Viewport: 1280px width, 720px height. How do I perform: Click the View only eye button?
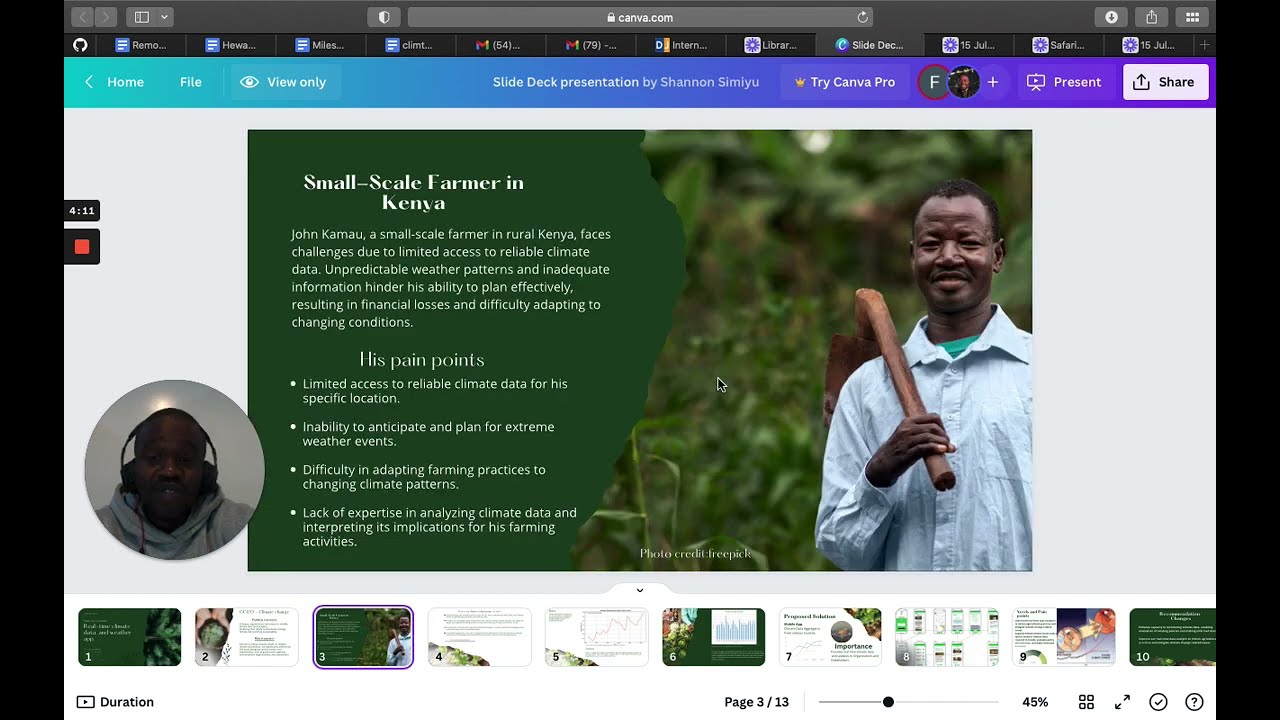284,82
